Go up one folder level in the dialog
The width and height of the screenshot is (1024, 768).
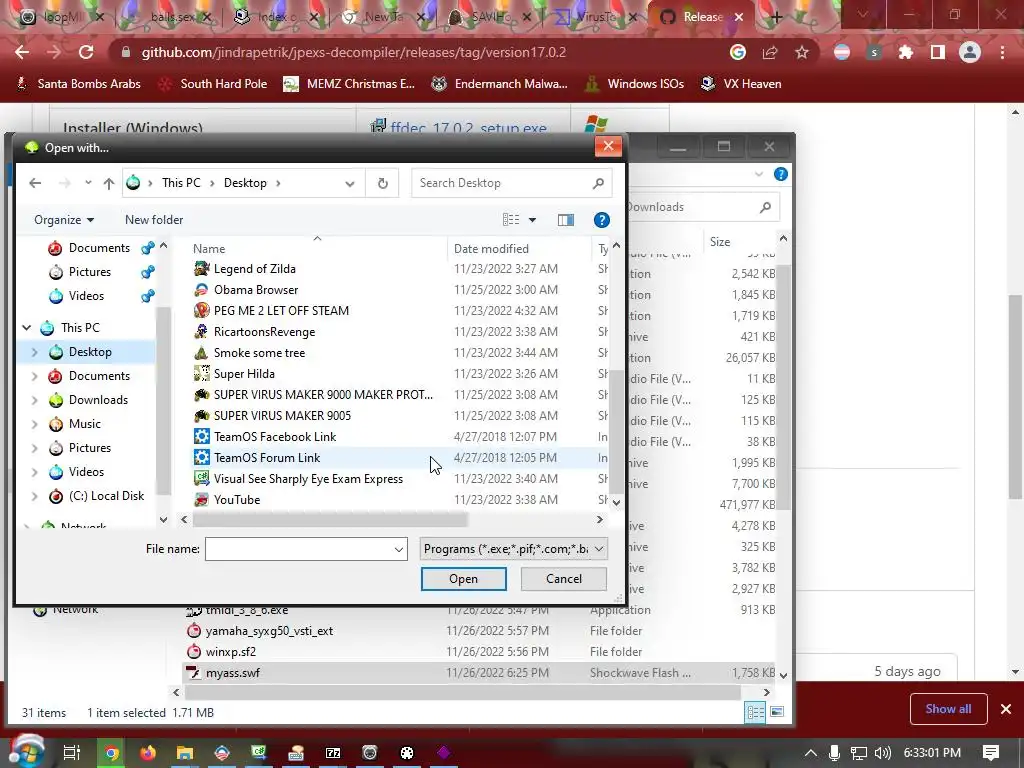point(109,183)
